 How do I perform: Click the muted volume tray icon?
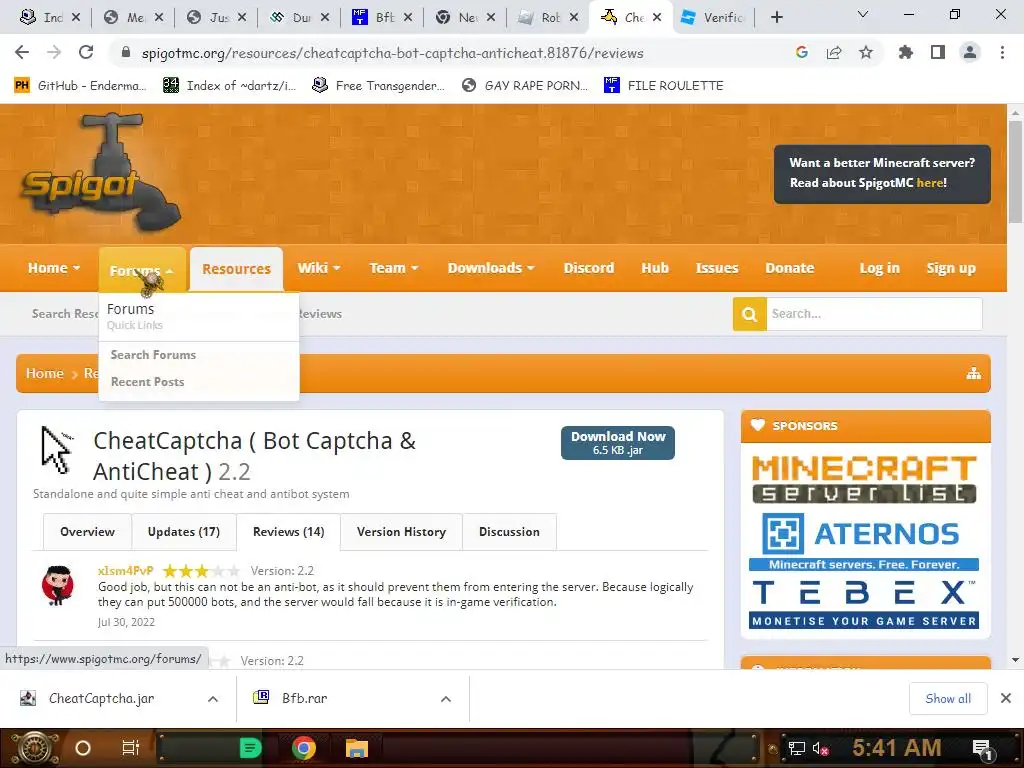[820, 748]
